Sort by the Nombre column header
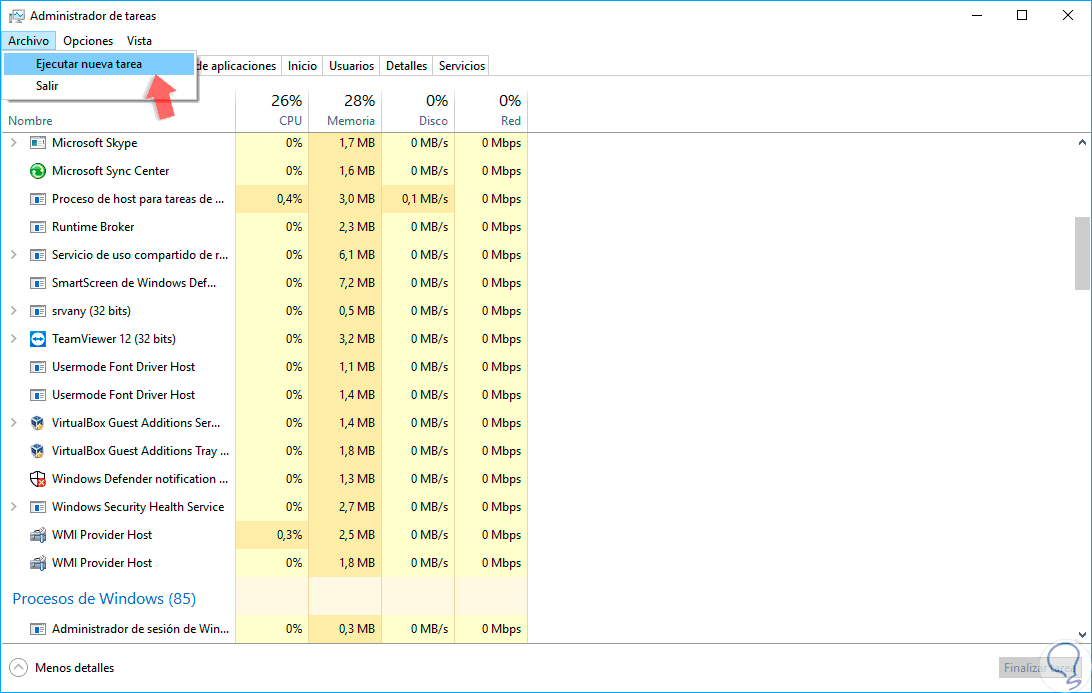The height and width of the screenshot is (693, 1092). (31, 120)
